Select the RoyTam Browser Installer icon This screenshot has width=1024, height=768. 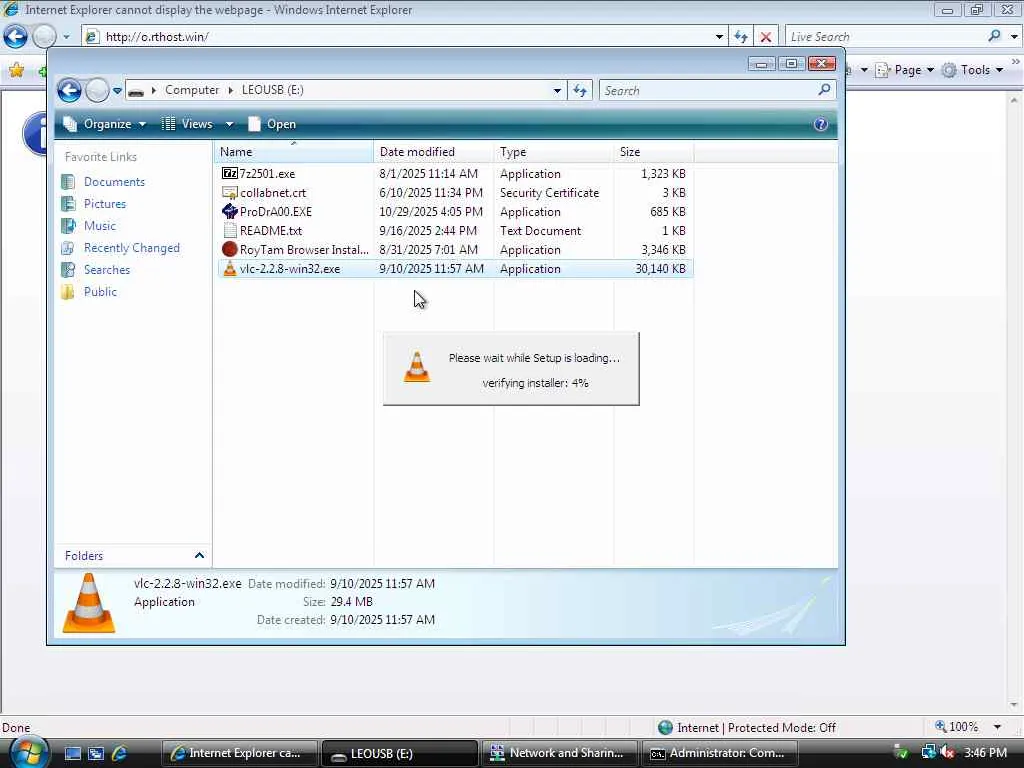click(x=229, y=249)
